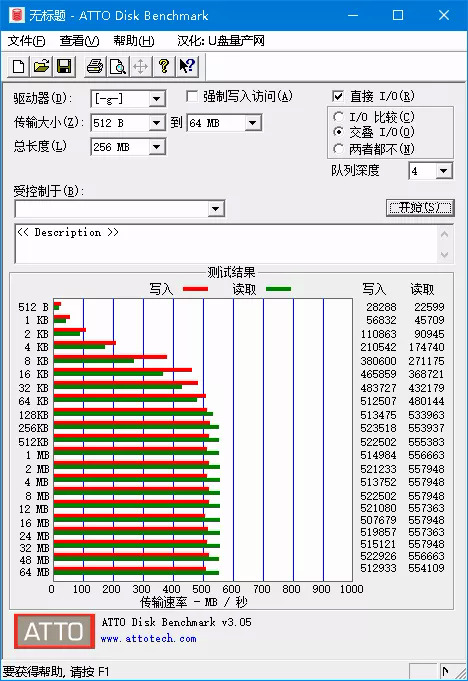Screen dimensions: 468x681
Task: Click the 测试结果 group title
Action: coord(231,272)
